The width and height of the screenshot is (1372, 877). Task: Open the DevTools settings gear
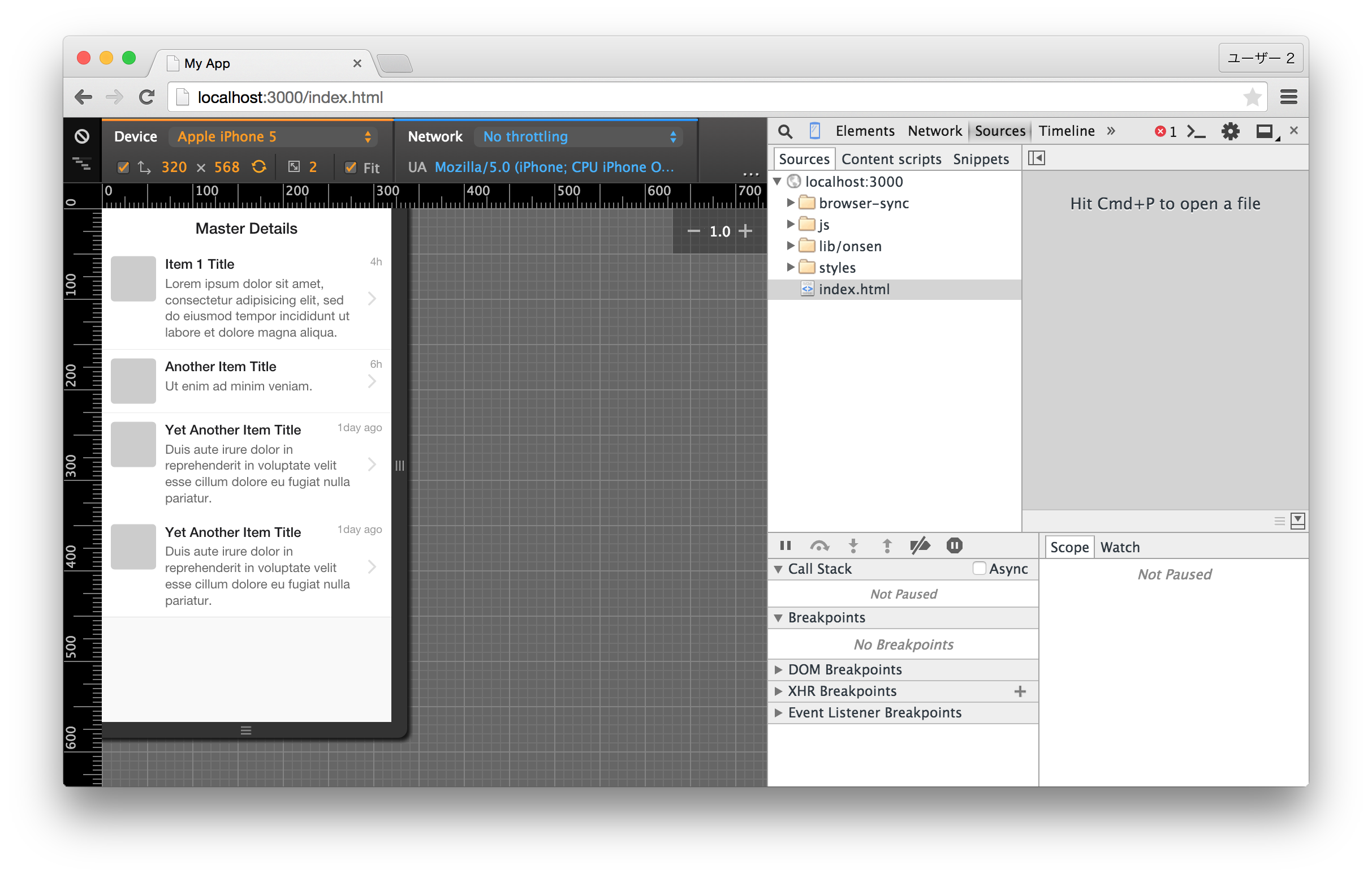coord(1230,132)
